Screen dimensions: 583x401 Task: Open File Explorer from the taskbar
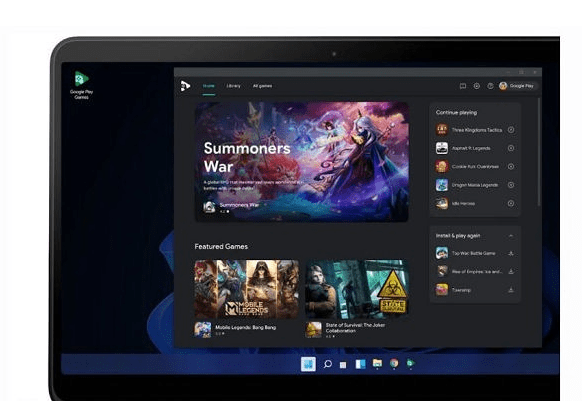377,363
